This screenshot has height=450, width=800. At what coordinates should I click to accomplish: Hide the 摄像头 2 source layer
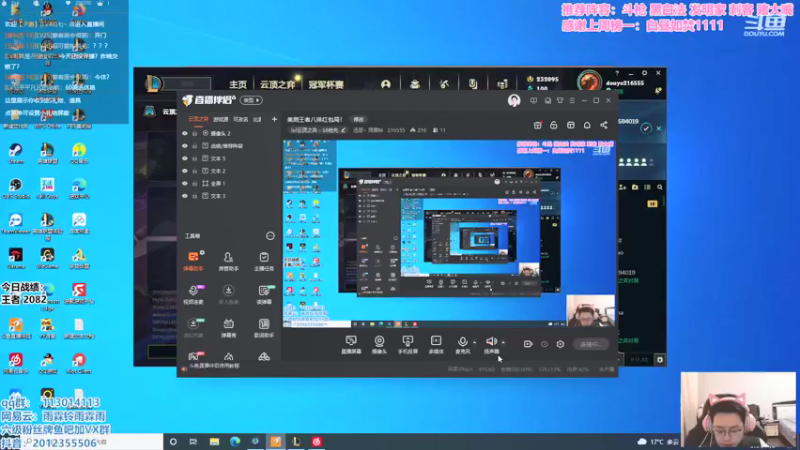185,133
